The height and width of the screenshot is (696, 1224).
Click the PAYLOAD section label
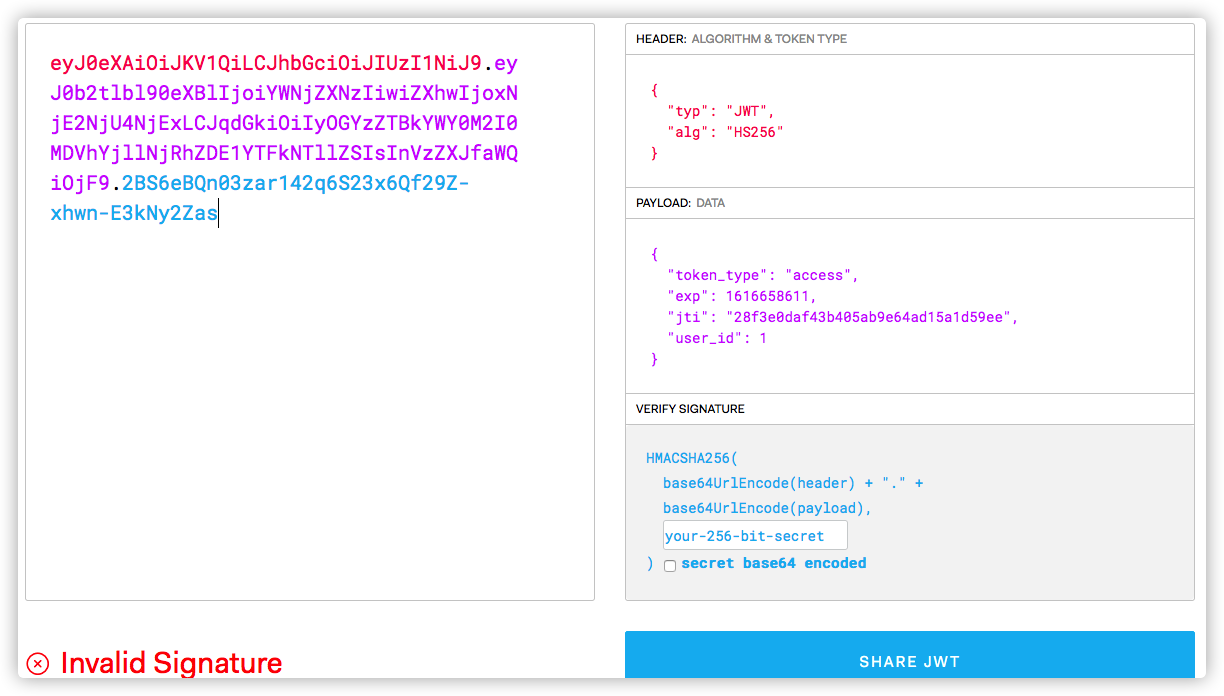tap(663, 203)
